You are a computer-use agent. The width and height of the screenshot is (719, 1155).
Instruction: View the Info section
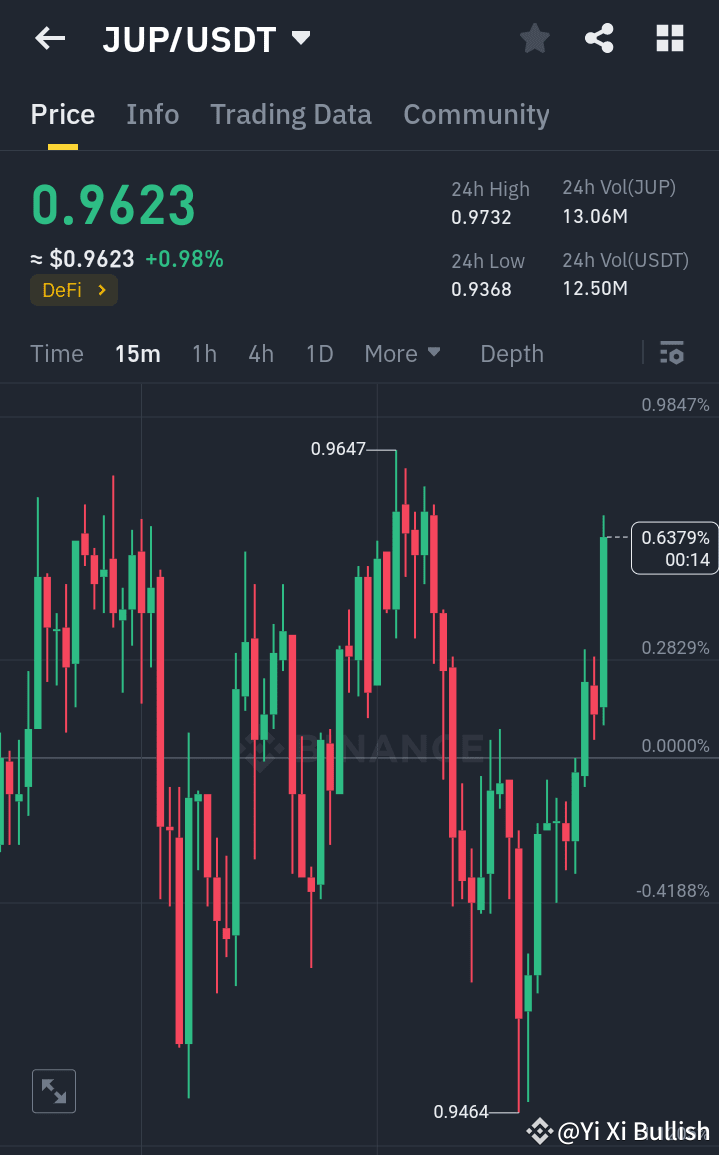152,114
